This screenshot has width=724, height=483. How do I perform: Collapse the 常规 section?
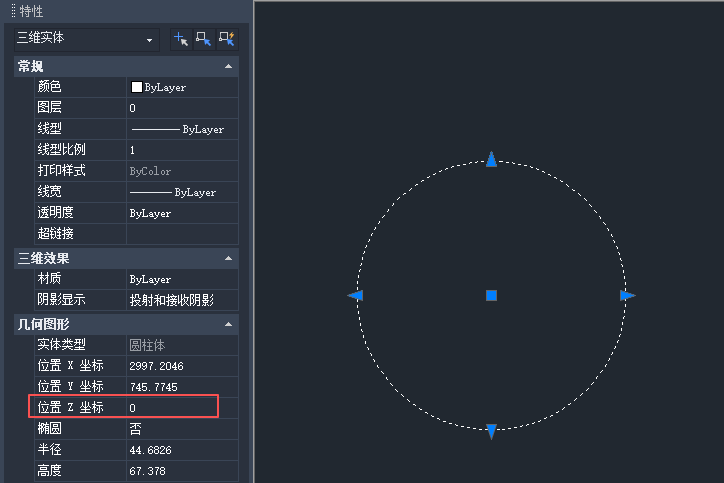(229, 67)
